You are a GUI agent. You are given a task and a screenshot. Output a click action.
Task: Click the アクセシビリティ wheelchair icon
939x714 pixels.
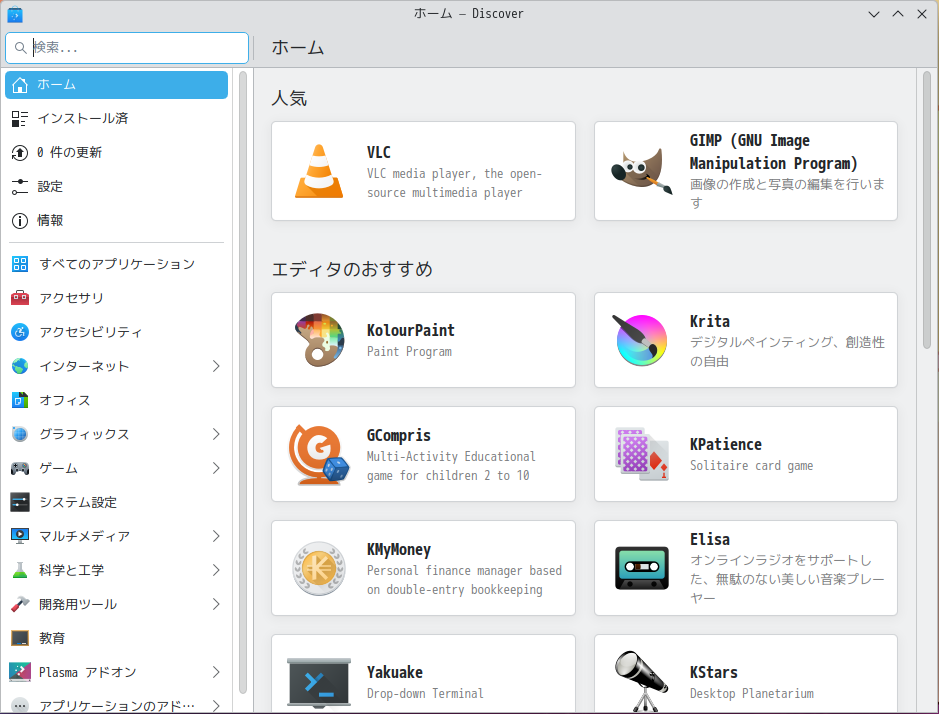point(20,332)
